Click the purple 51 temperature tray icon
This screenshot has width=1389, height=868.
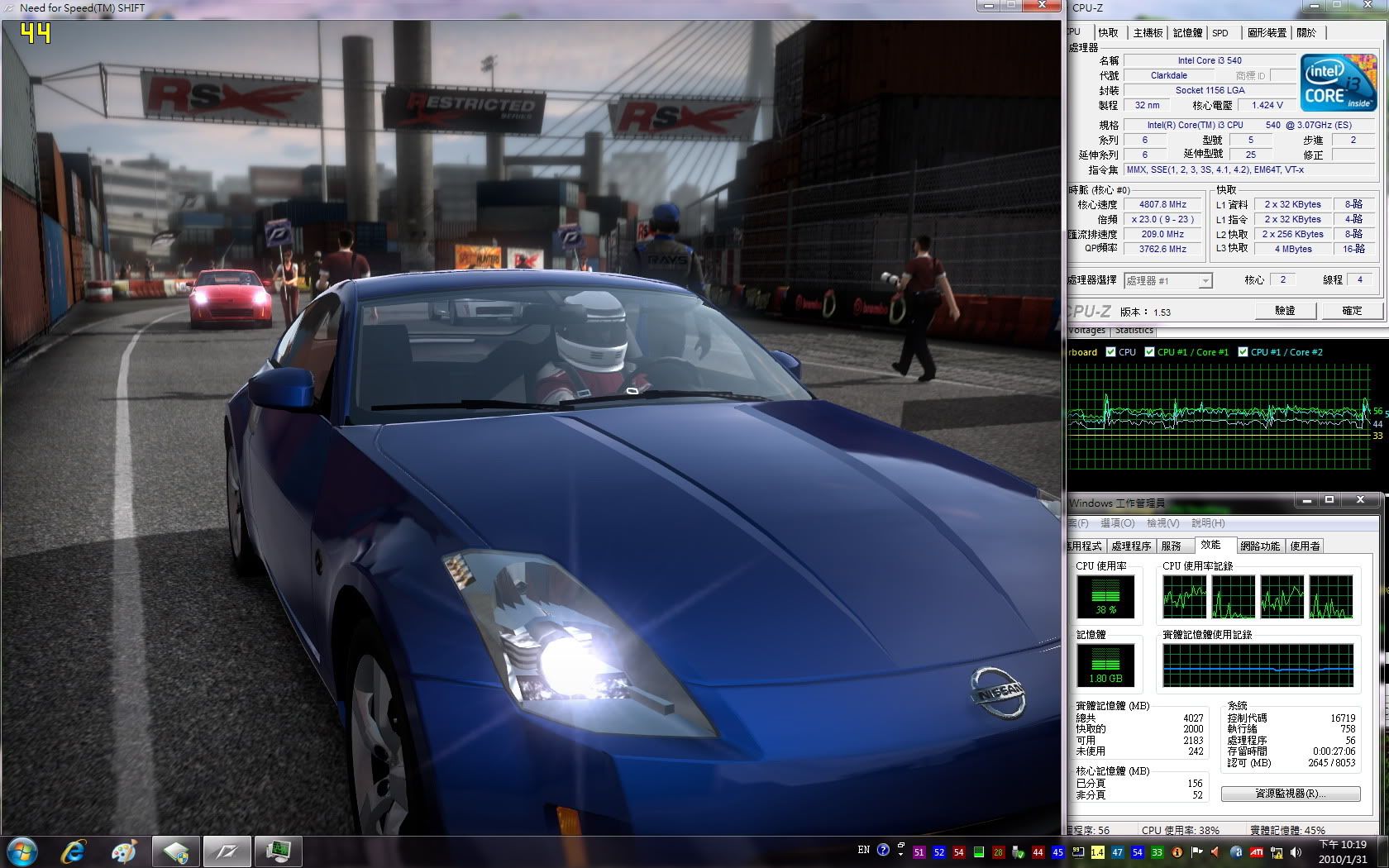919,852
